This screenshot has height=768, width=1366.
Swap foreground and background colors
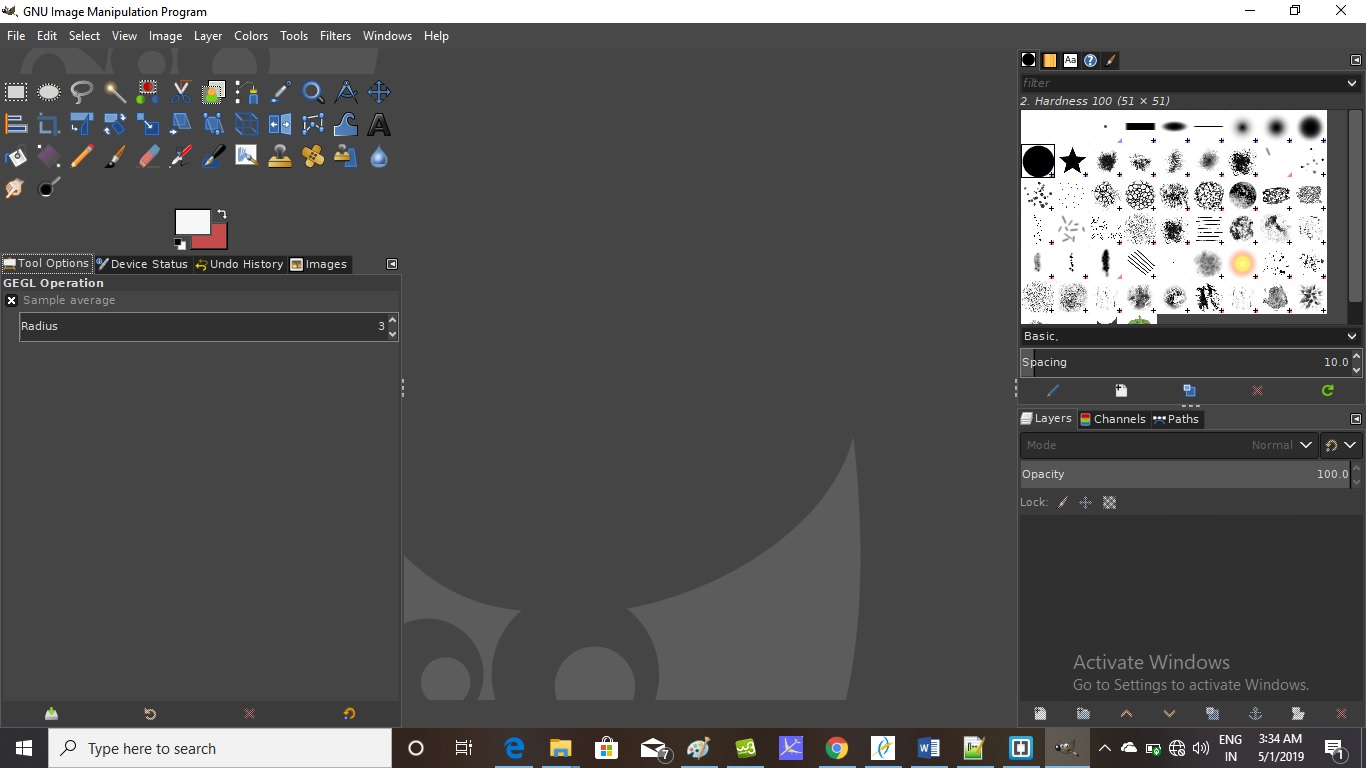(222, 214)
